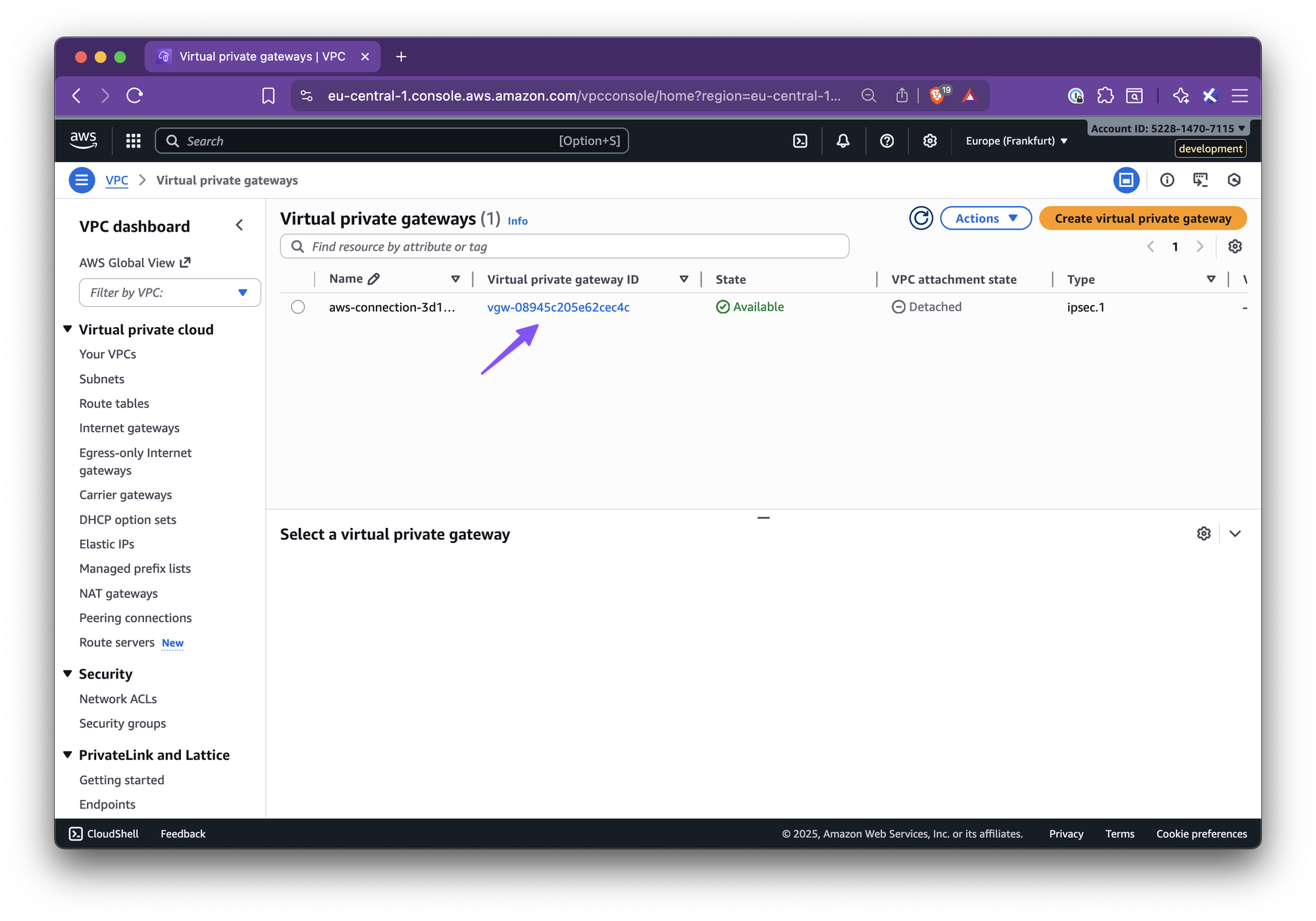Screen dimensions: 1316x921
Task: Toggle the hamburger side navigation button
Action: pos(82,180)
